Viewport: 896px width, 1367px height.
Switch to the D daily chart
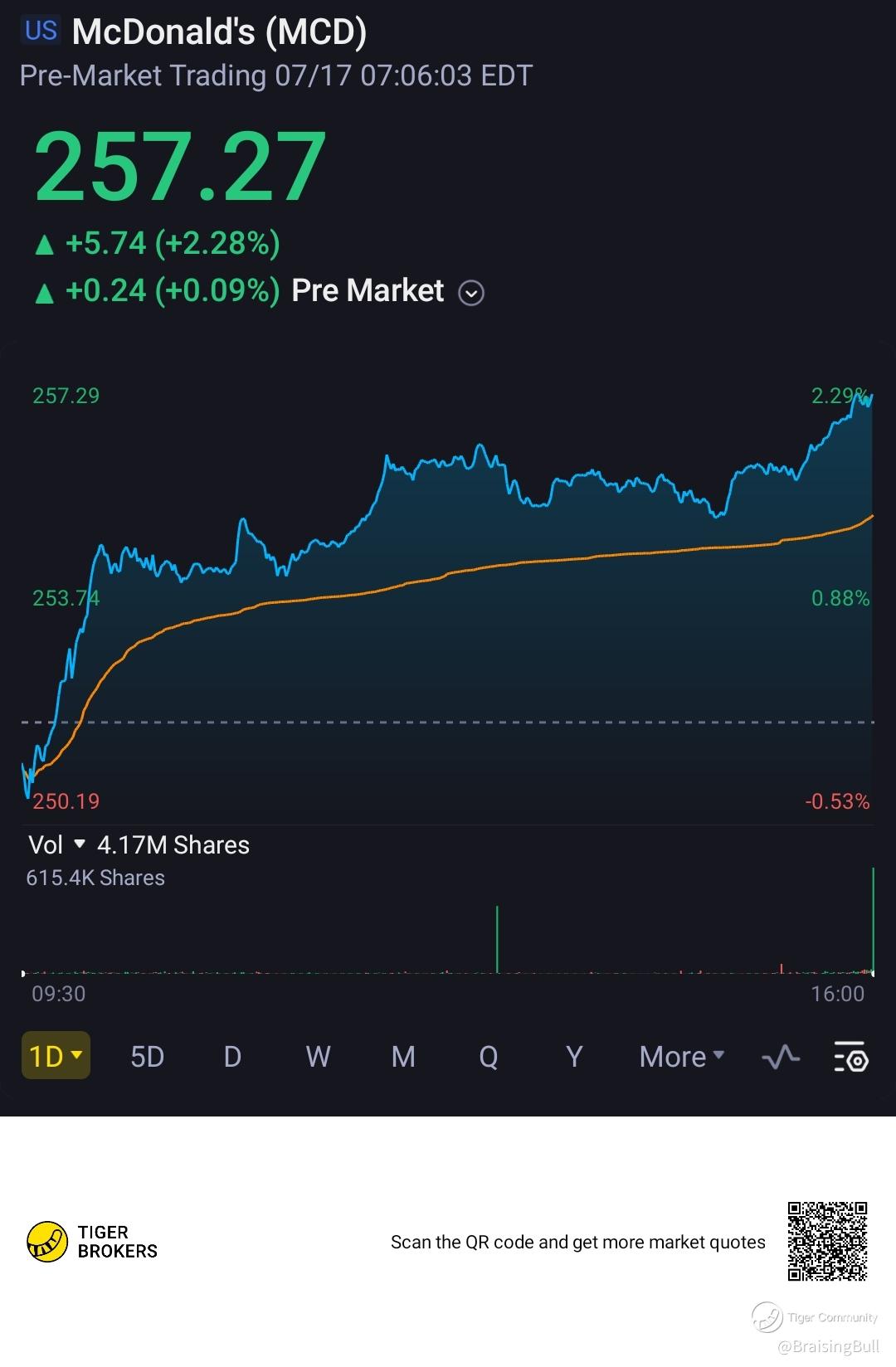(232, 1057)
